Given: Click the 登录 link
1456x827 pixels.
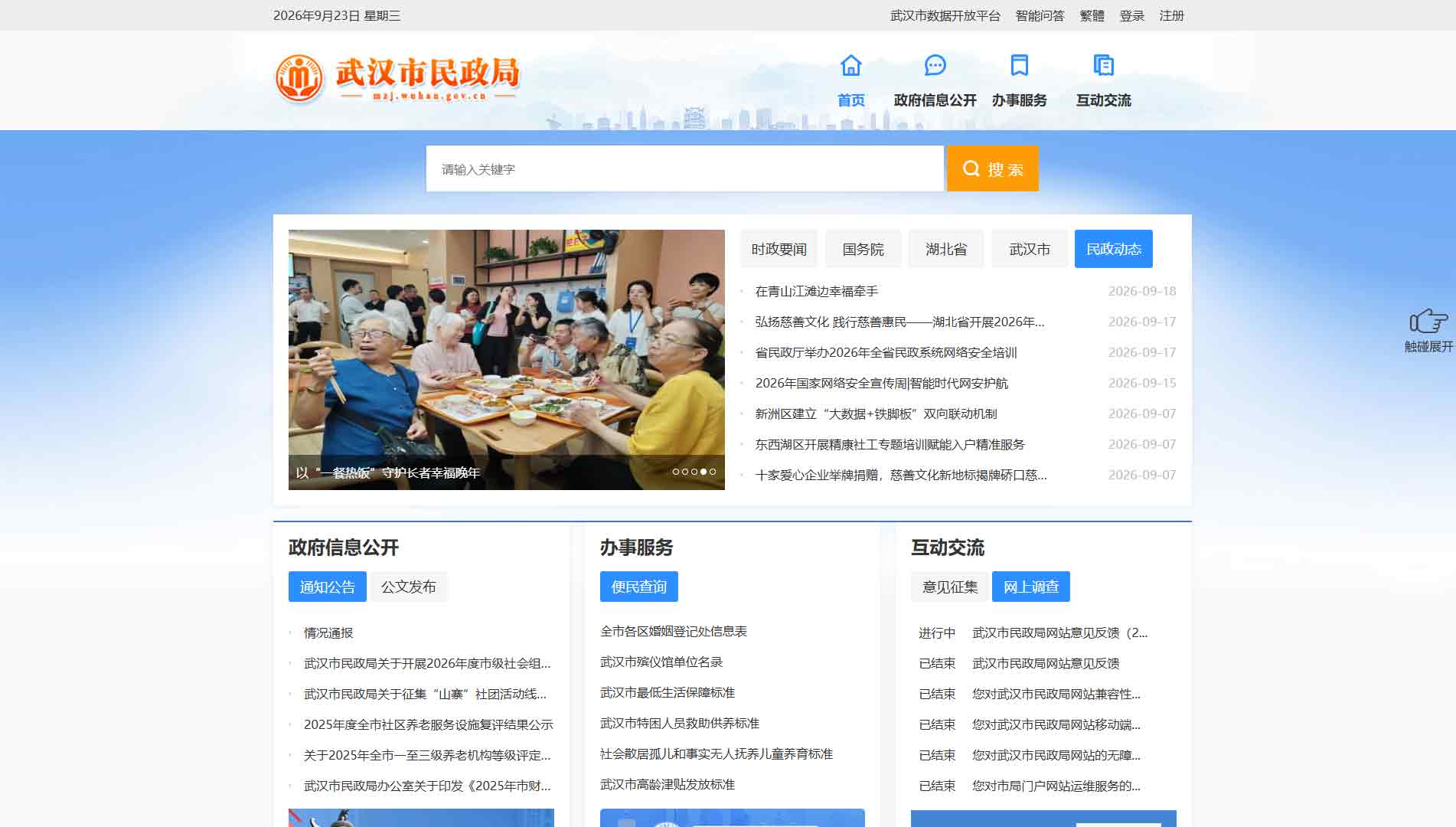Looking at the screenshot, I should coord(1131,15).
